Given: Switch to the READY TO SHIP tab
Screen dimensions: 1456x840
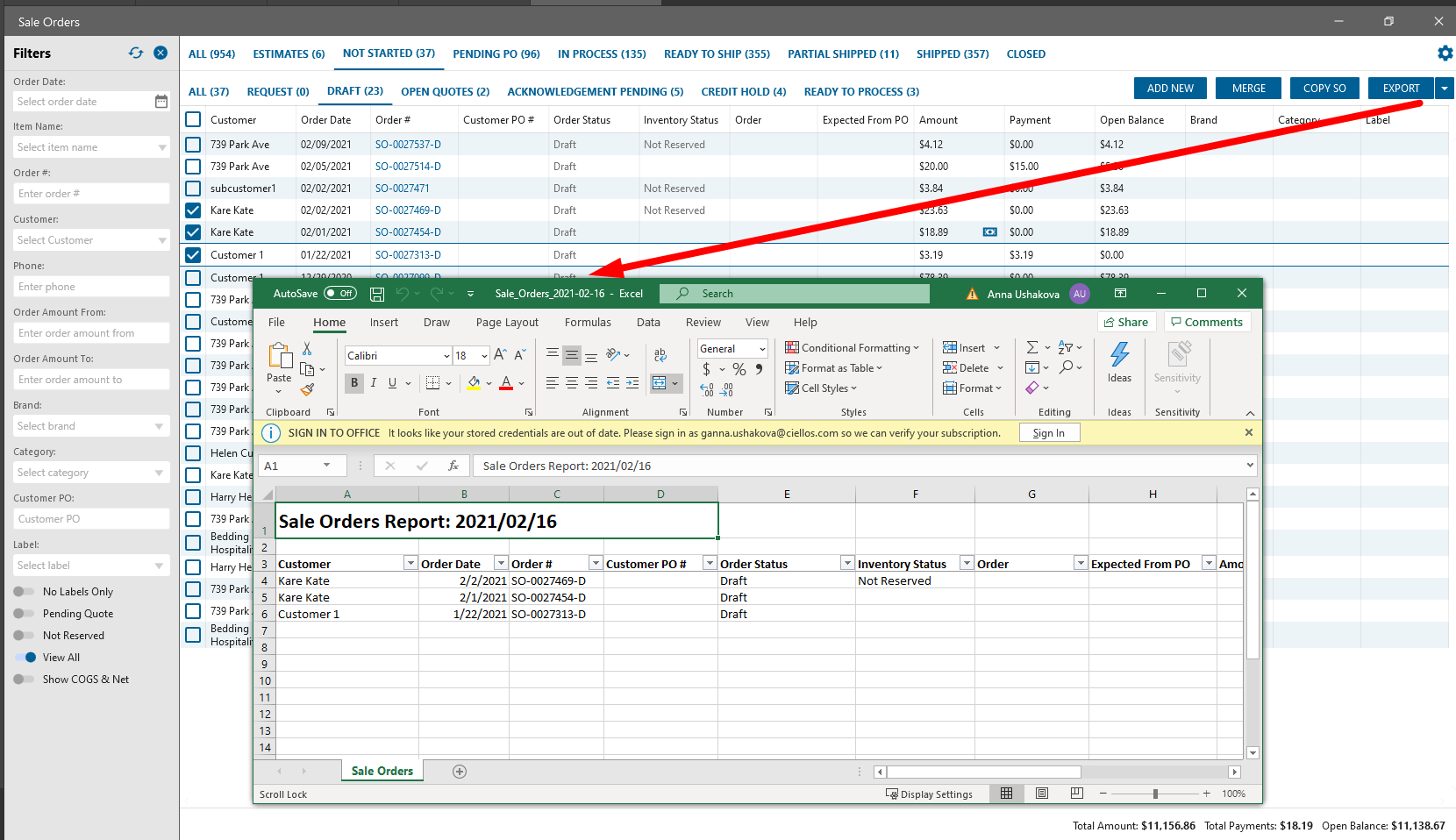Looking at the screenshot, I should pyautogui.click(x=717, y=54).
